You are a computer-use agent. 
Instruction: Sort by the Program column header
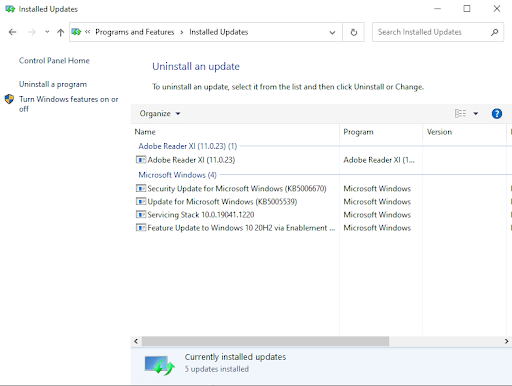pyautogui.click(x=381, y=132)
